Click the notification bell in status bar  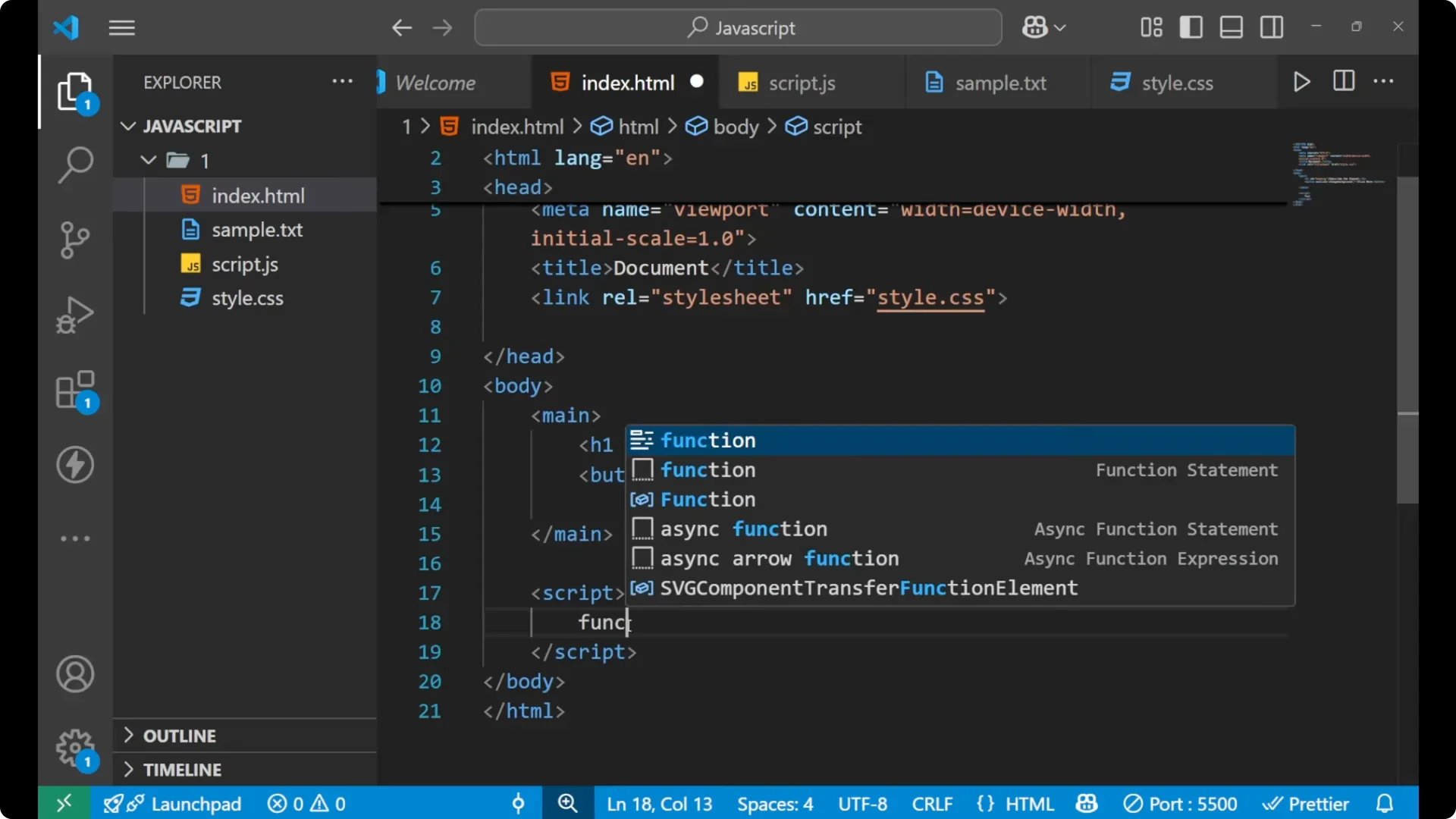pos(1385,803)
